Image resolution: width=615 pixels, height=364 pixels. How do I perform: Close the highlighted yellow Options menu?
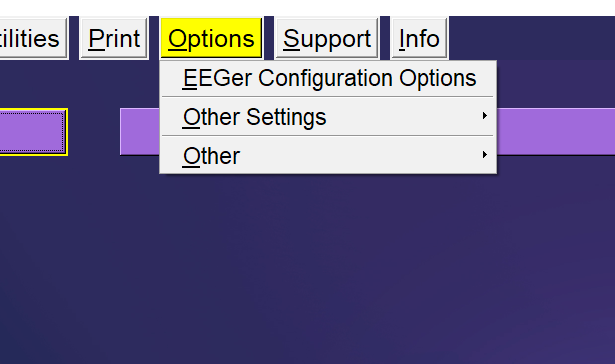click(x=211, y=38)
